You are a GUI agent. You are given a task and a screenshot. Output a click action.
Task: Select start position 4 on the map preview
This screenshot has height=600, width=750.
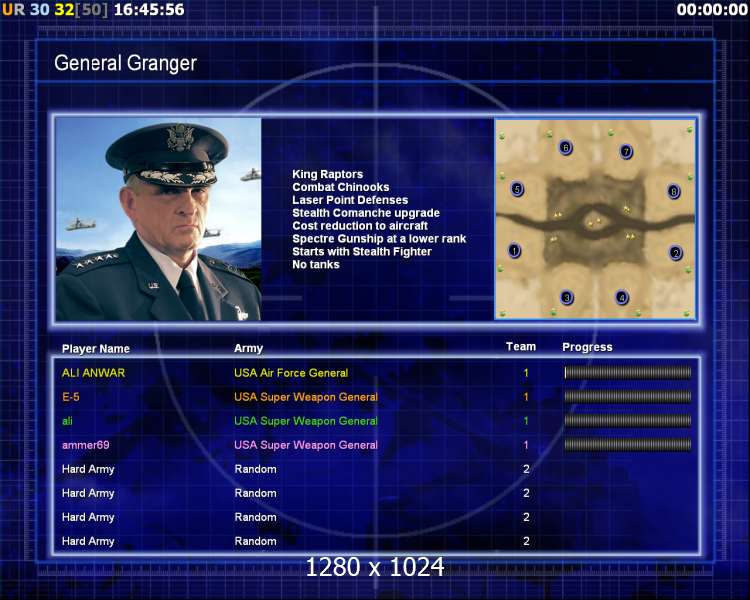pos(622,298)
